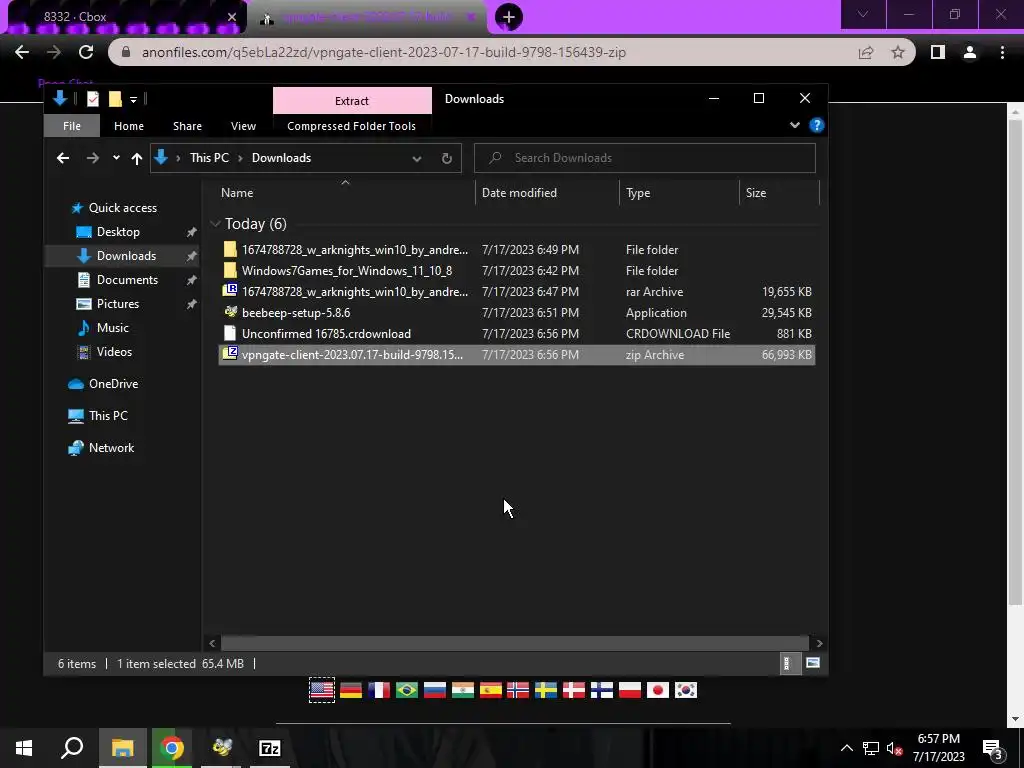This screenshot has height=768, width=1024.
Task: Switch to the View ribbon tab
Action: (244, 126)
